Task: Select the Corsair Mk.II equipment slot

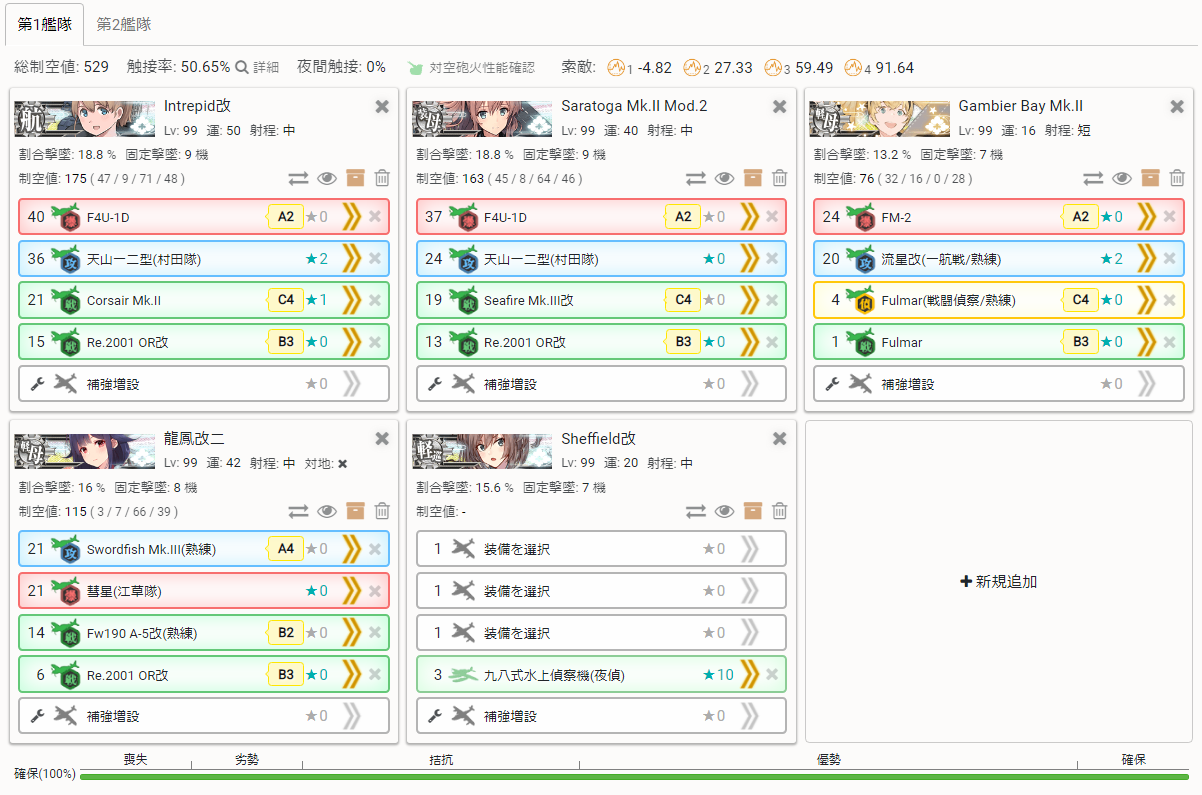Action: pyautogui.click(x=204, y=300)
